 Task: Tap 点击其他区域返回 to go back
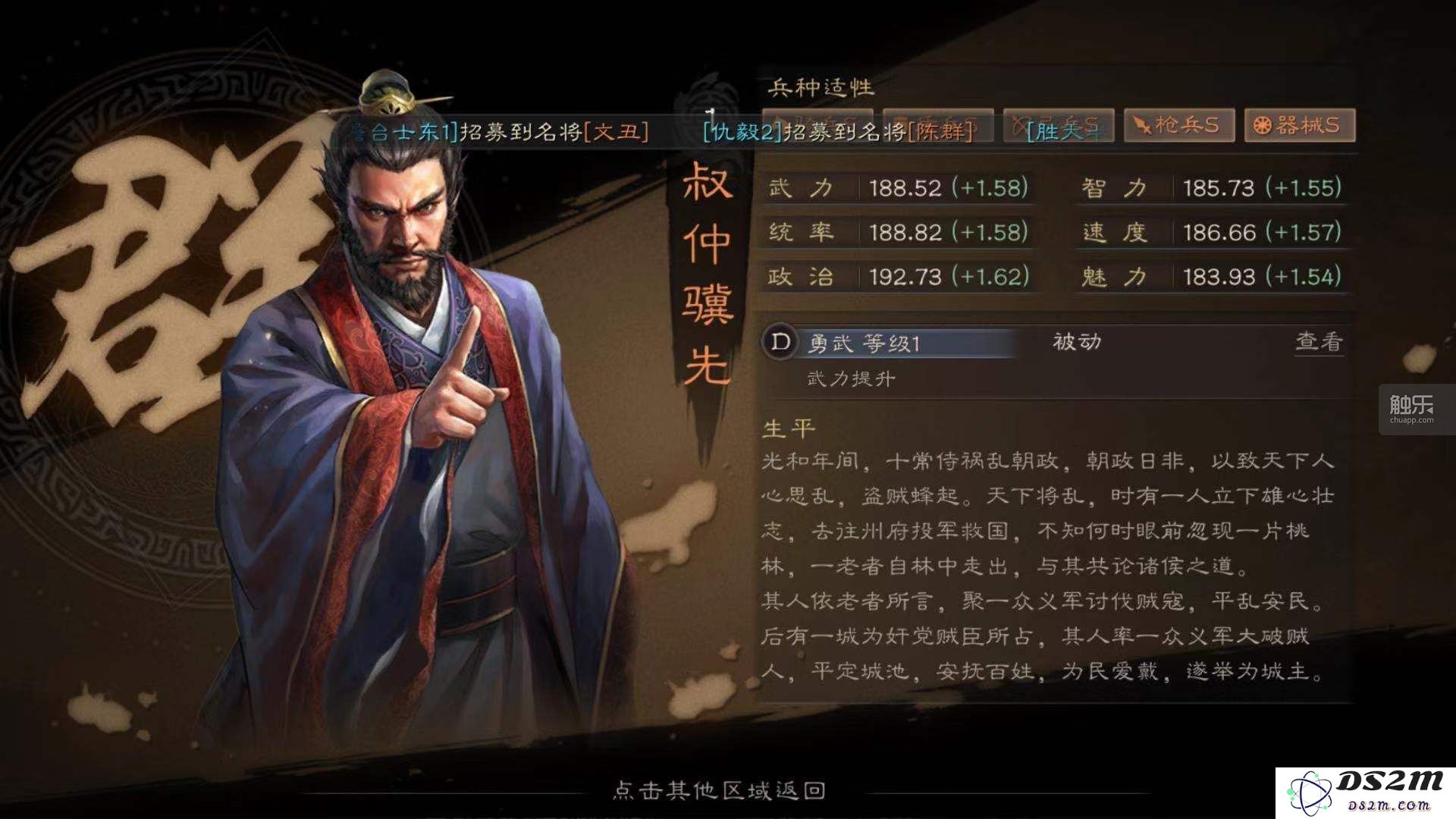click(719, 790)
